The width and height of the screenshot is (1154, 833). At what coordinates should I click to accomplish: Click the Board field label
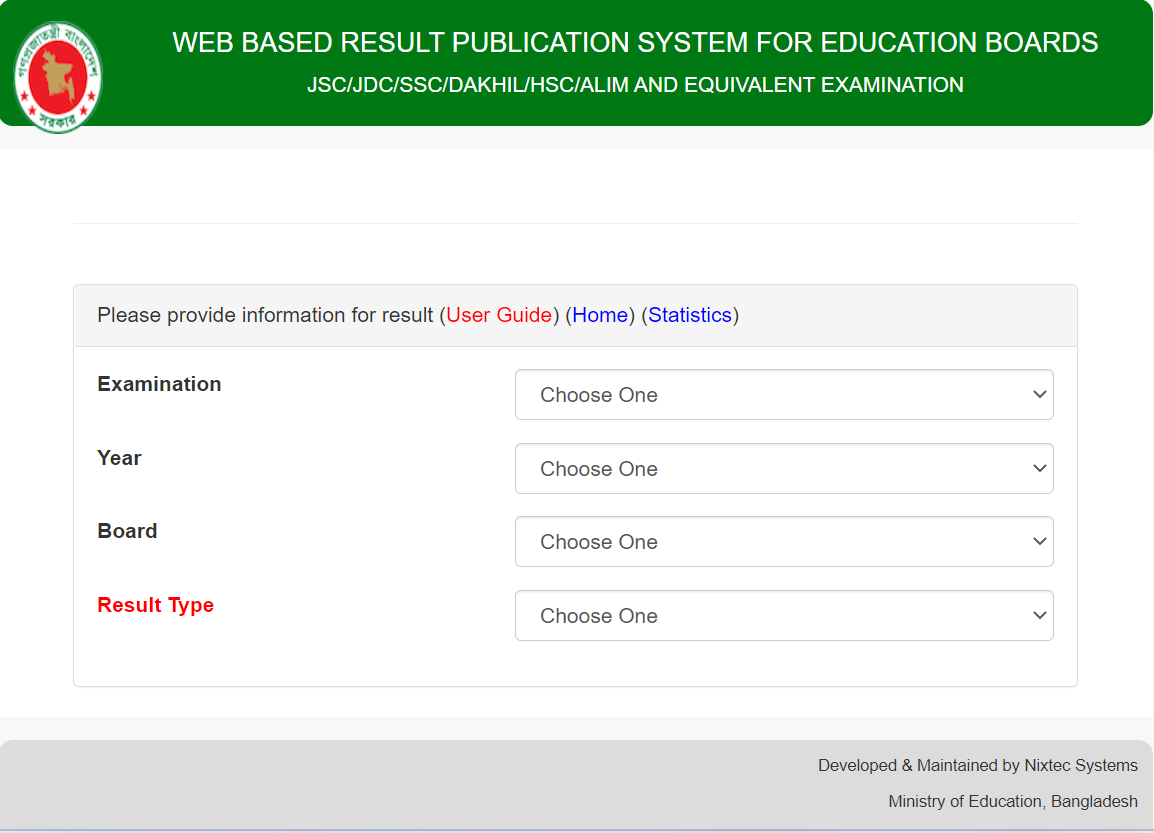[x=127, y=531]
